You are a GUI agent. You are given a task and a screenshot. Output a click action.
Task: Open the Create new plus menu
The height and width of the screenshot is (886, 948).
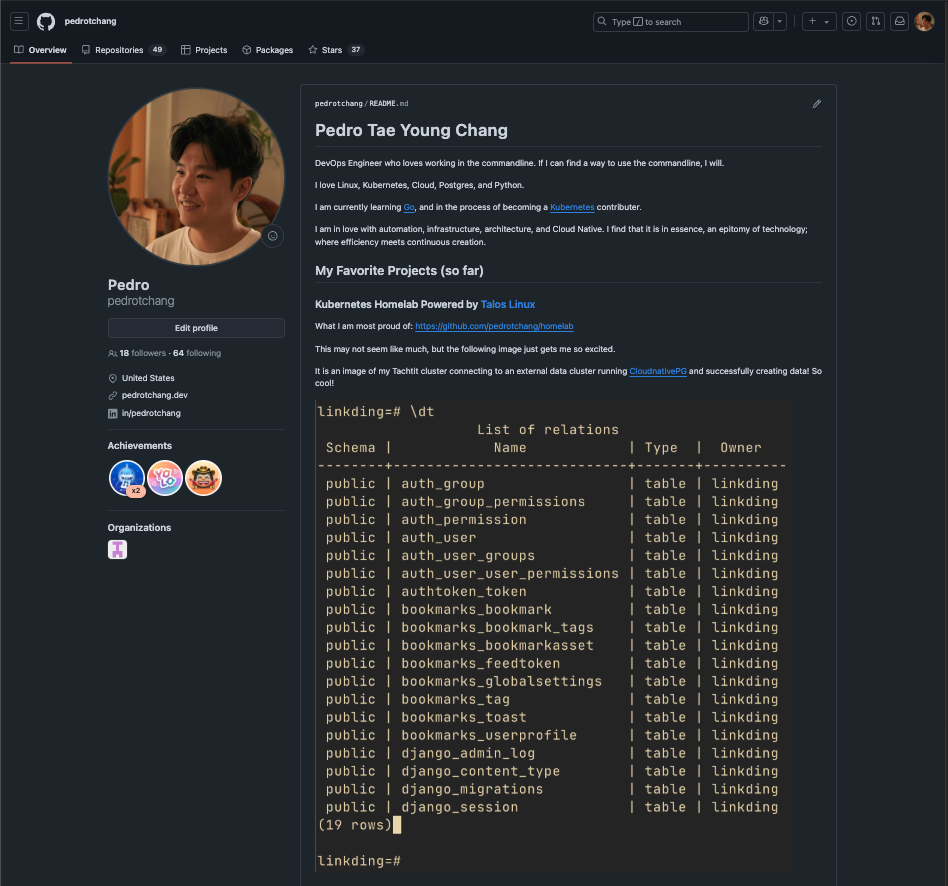point(819,21)
